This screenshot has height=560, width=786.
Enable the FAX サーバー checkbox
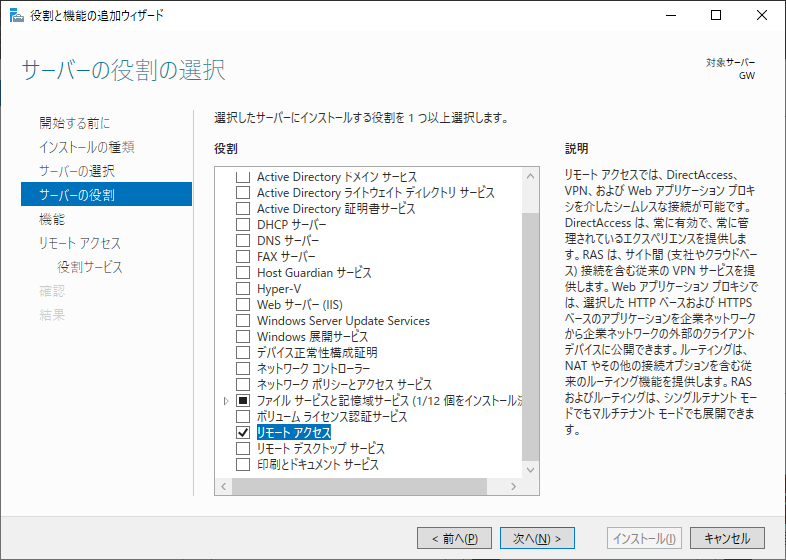click(243, 257)
